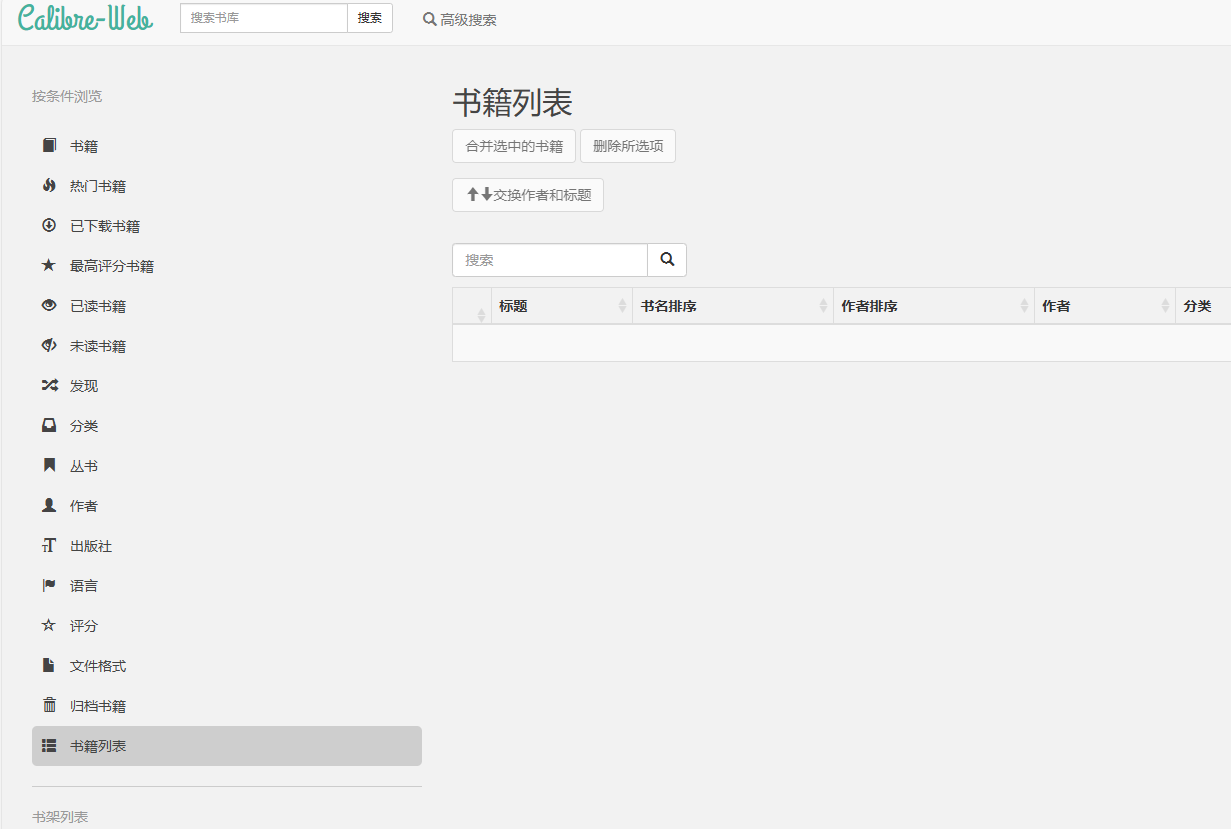
Task: Click the 合并选中的书籍 button
Action: [x=514, y=146]
